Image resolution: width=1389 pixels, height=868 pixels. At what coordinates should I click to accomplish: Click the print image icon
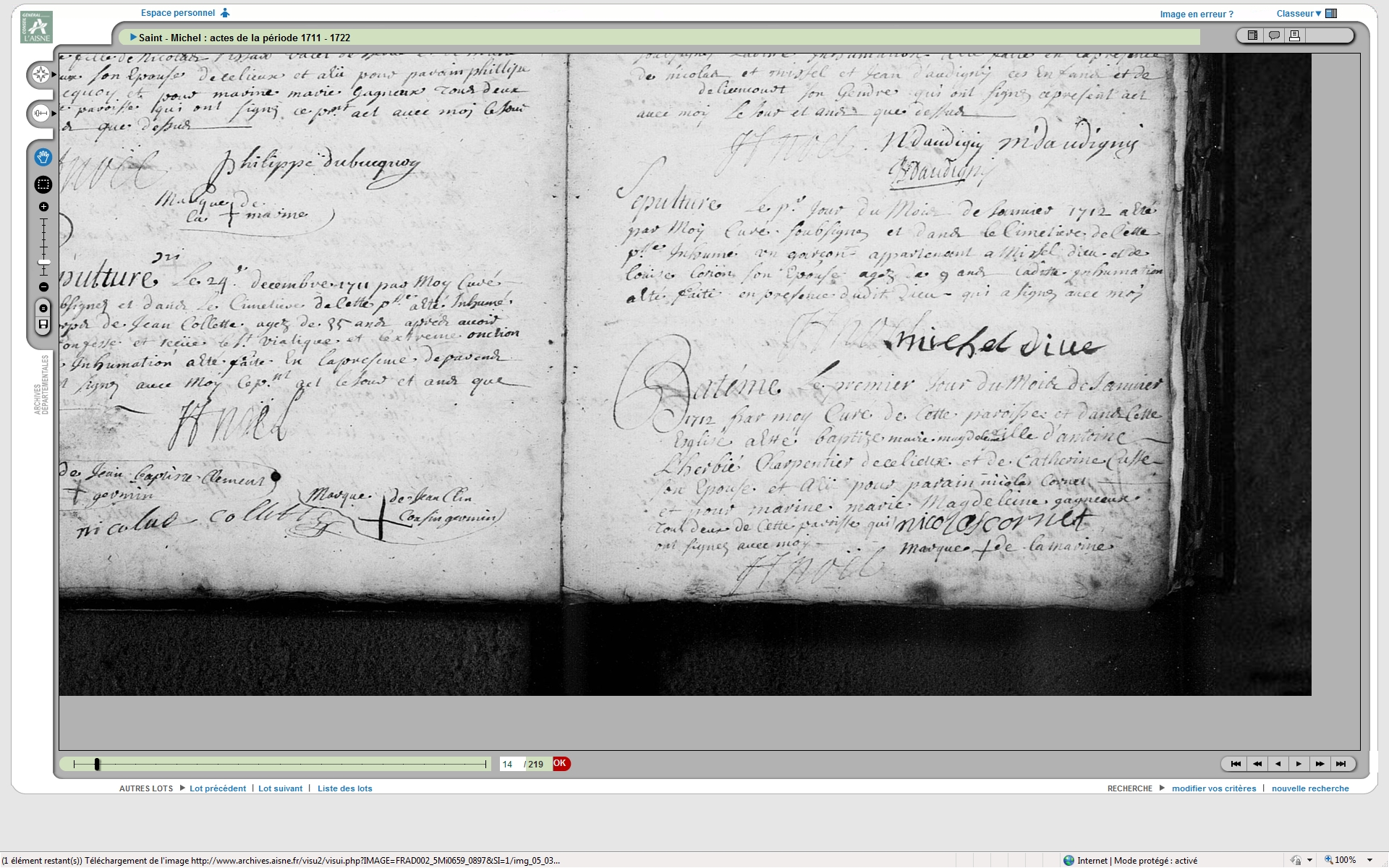click(x=1295, y=35)
